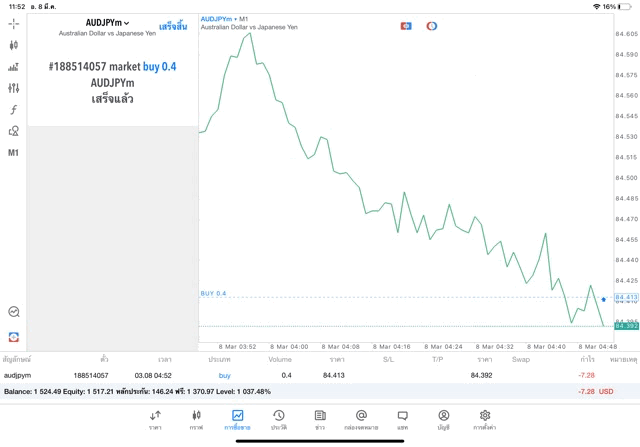Tap the BUY 0.4 price line marker
Image resolution: width=640 pixels, height=447 pixels.
[x=213, y=294]
